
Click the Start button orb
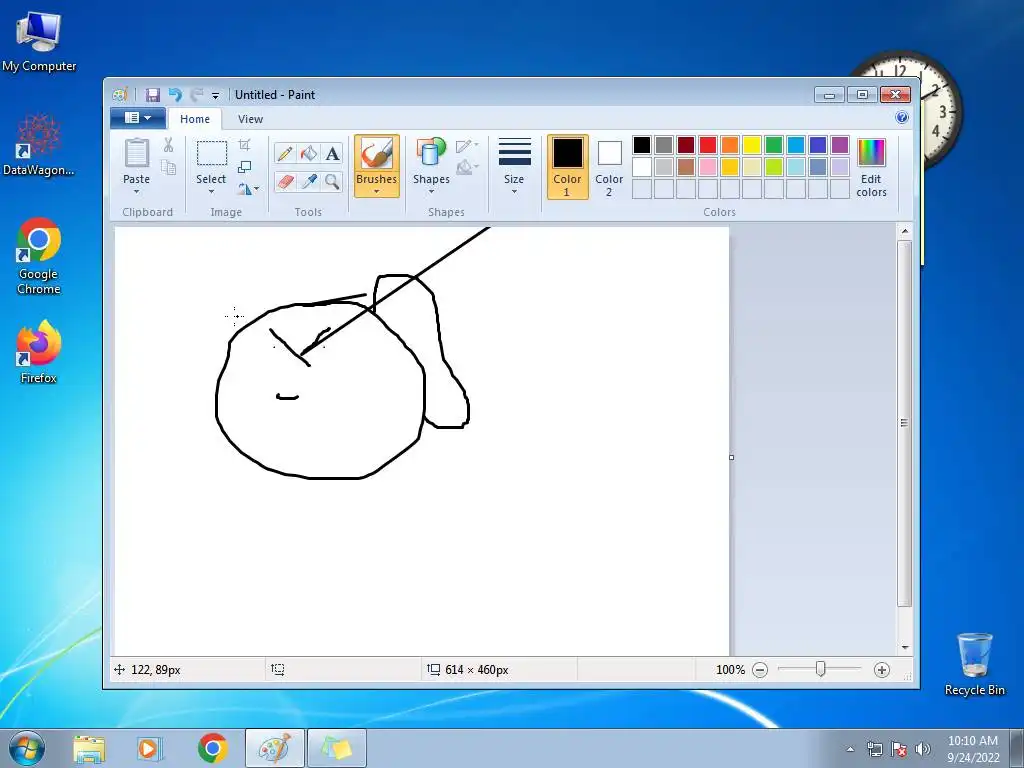point(27,748)
